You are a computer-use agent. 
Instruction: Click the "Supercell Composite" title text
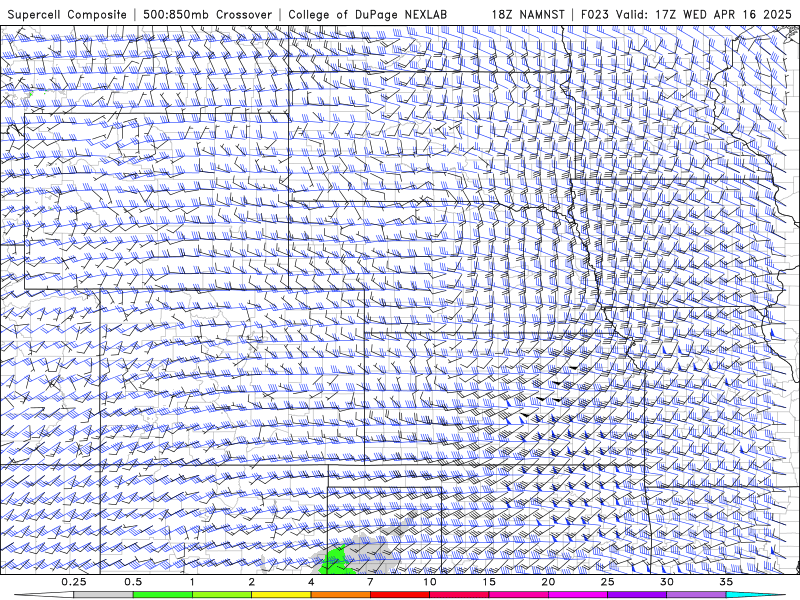[67, 14]
